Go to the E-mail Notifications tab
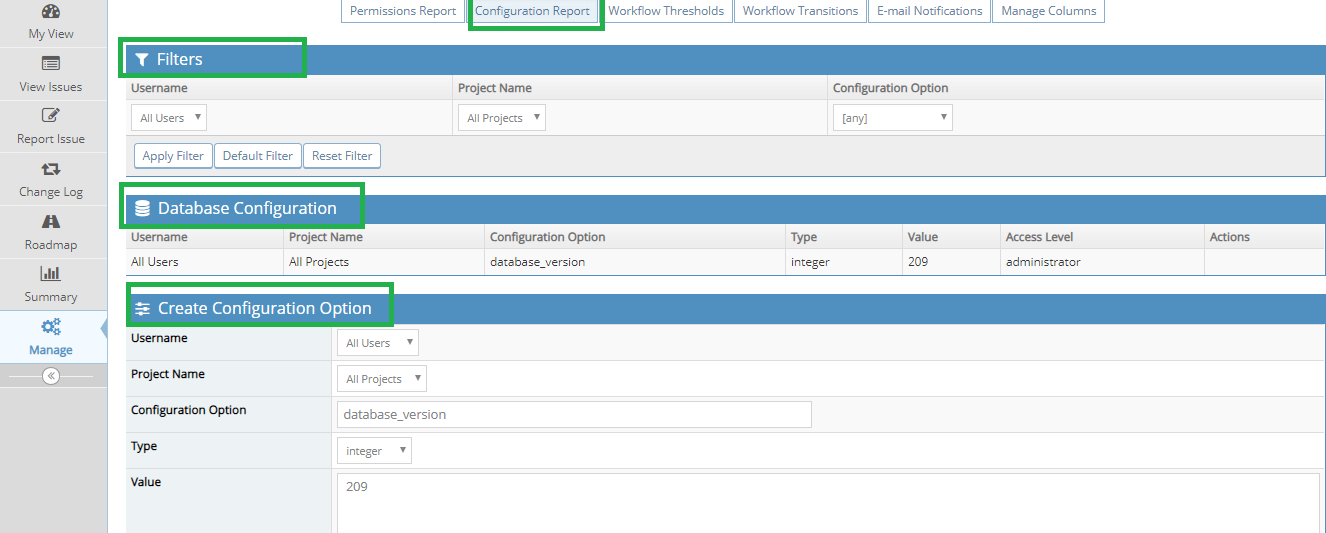The image size is (1326, 533). pyautogui.click(x=930, y=11)
